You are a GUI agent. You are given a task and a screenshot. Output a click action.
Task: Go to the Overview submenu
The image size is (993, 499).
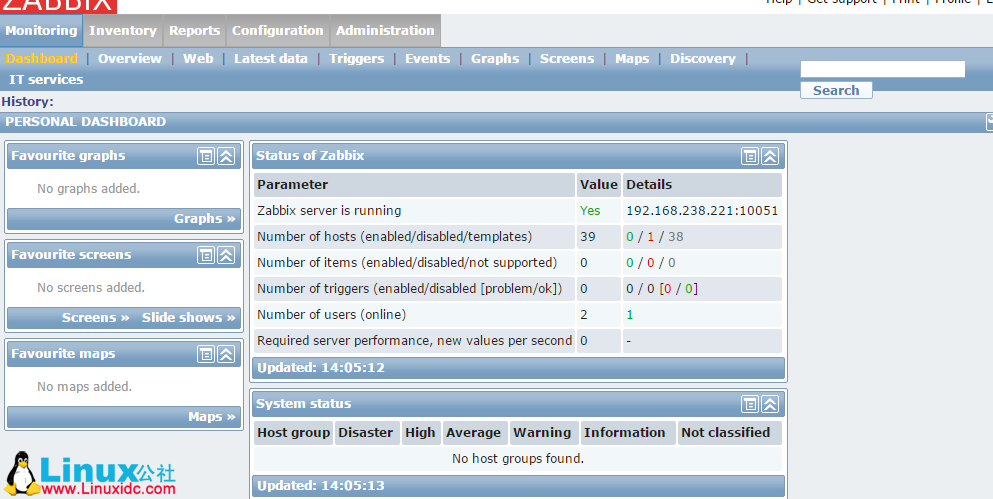click(130, 58)
